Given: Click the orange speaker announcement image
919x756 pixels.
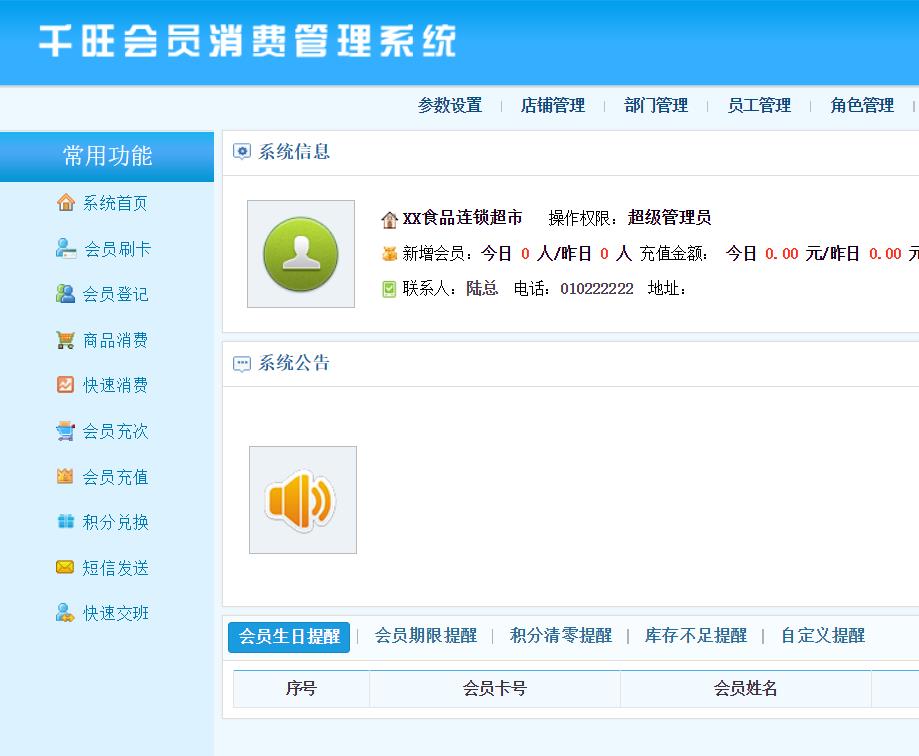Looking at the screenshot, I should [302, 500].
